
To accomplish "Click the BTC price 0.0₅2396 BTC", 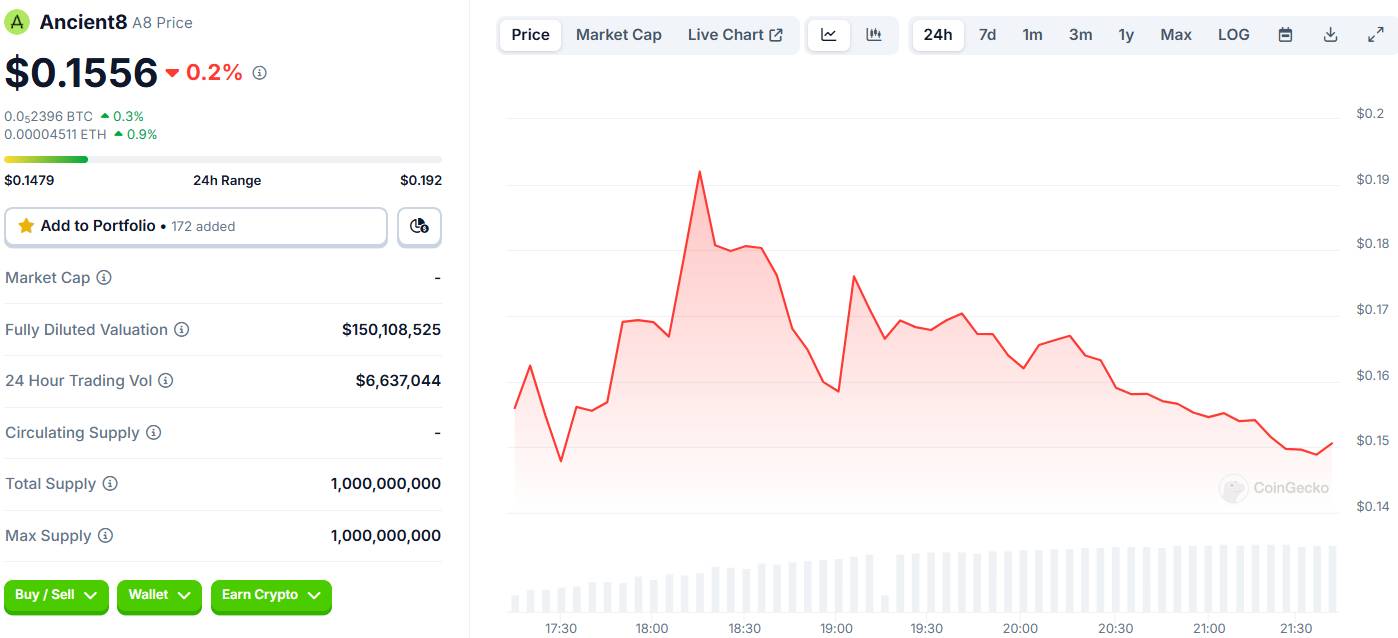I will point(48,117).
